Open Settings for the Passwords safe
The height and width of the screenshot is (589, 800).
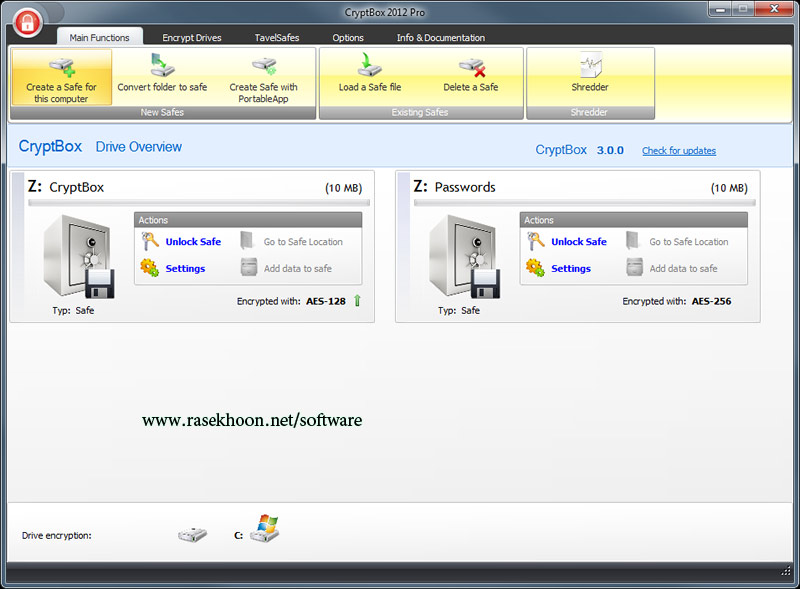[x=570, y=269]
